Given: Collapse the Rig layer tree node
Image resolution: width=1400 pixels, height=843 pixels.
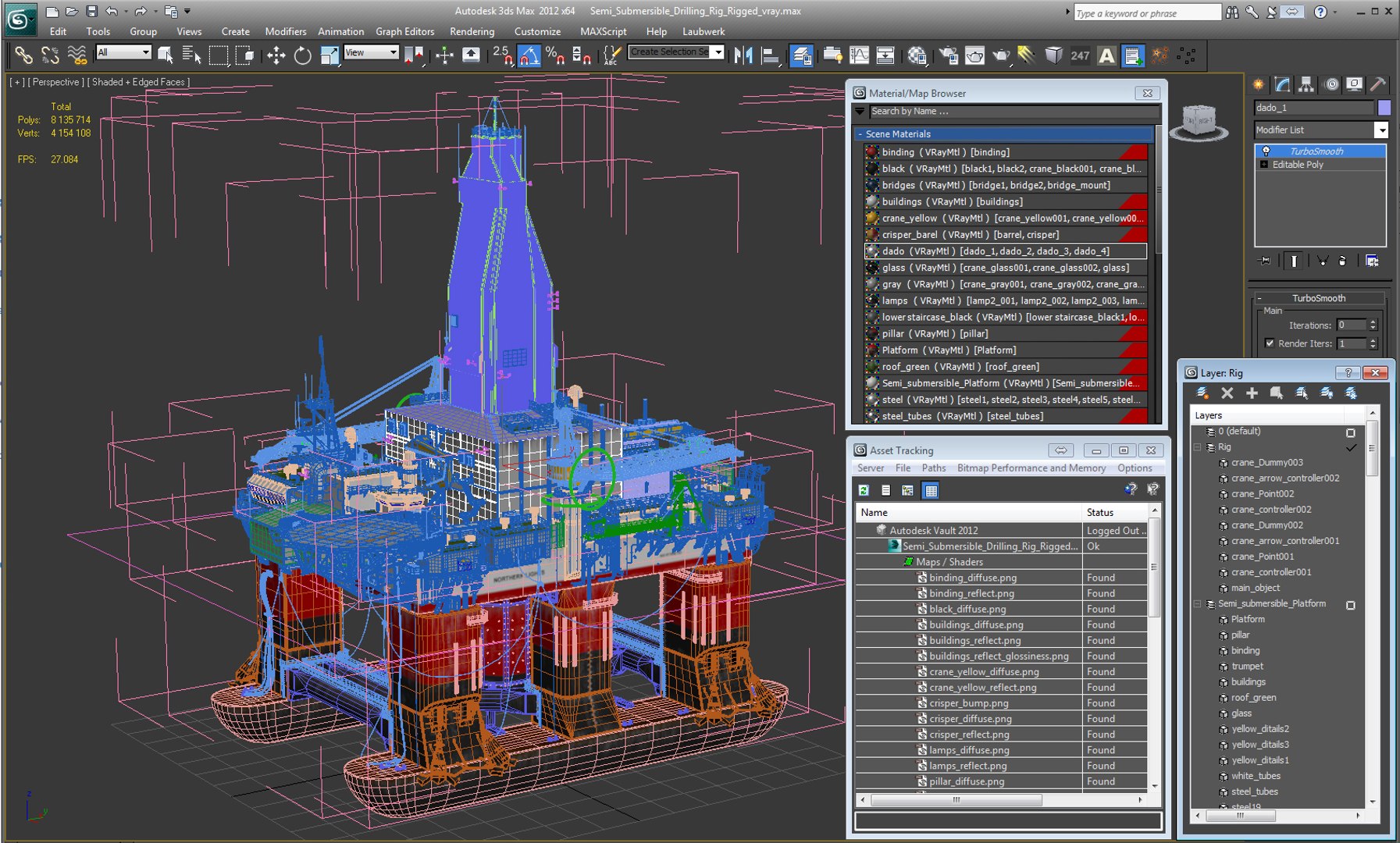Looking at the screenshot, I should pos(1197,447).
